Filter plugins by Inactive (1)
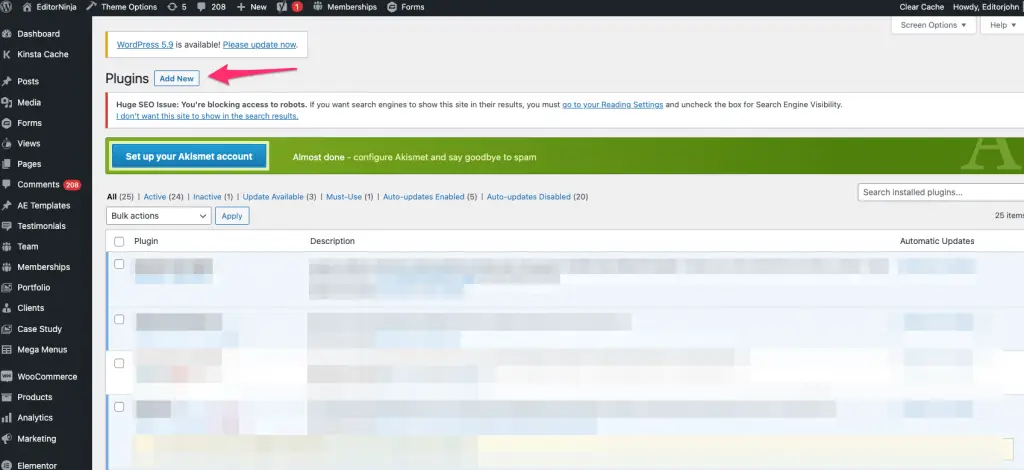The width and height of the screenshot is (1024, 470). click(213, 196)
